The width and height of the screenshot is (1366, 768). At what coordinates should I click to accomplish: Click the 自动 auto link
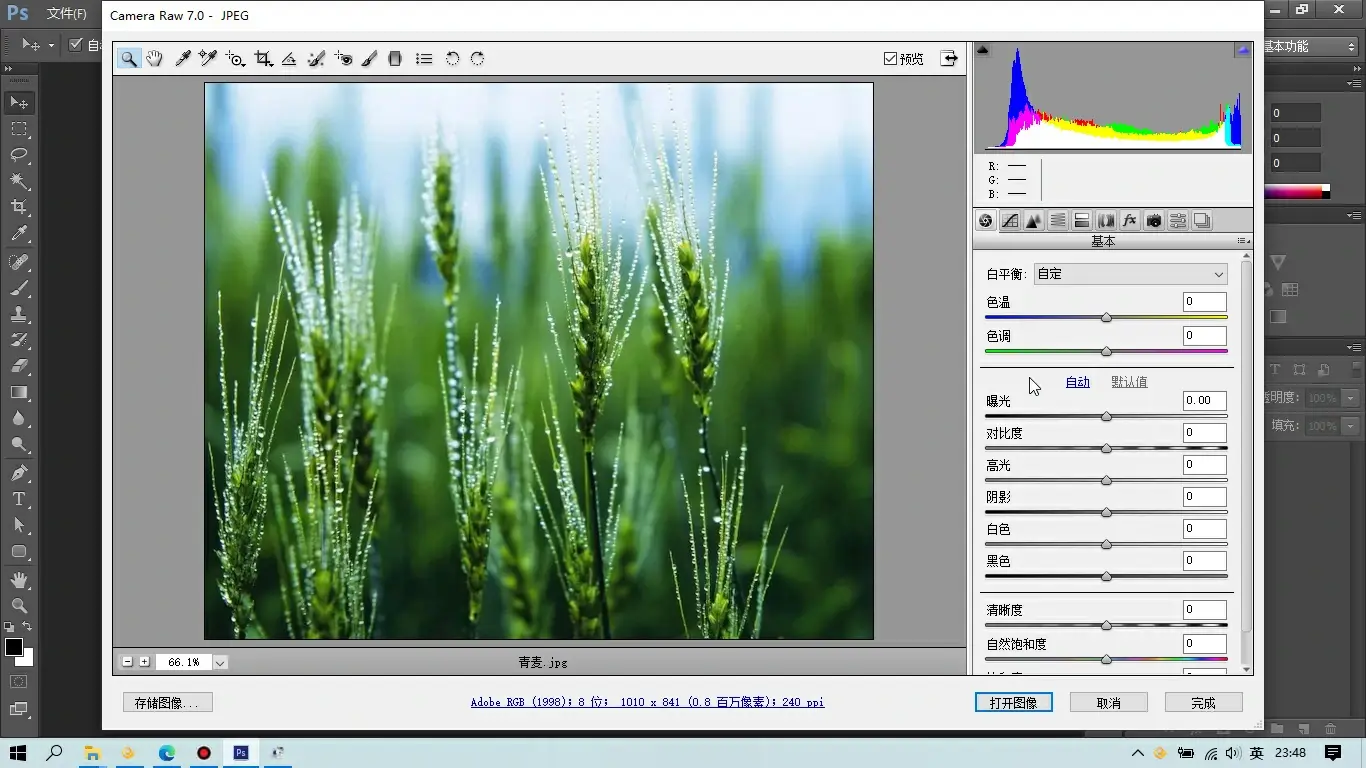[1077, 382]
